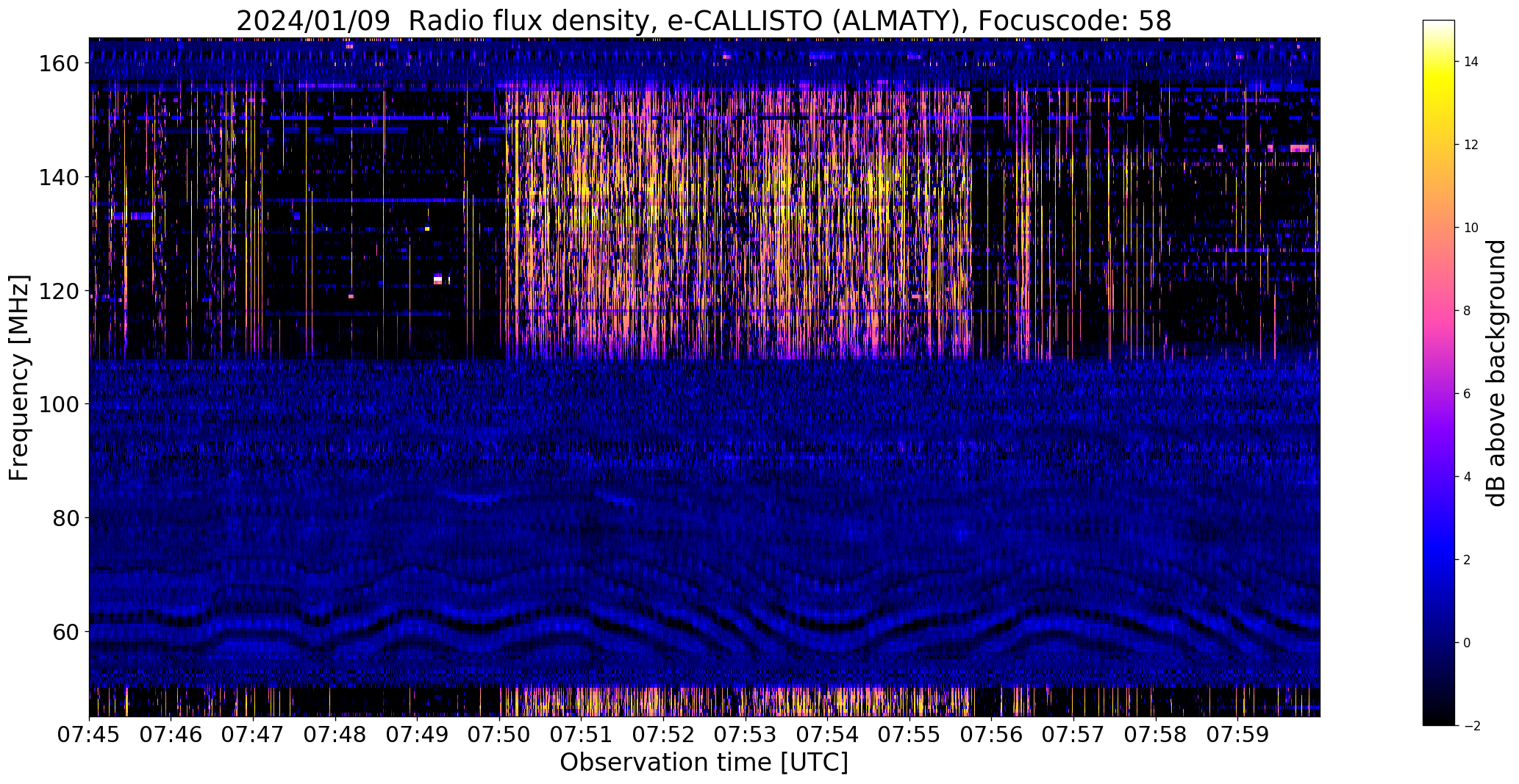Screen dimensions: 1519x784
Task: Click the 07:55 time tick label
Action: coord(909,733)
